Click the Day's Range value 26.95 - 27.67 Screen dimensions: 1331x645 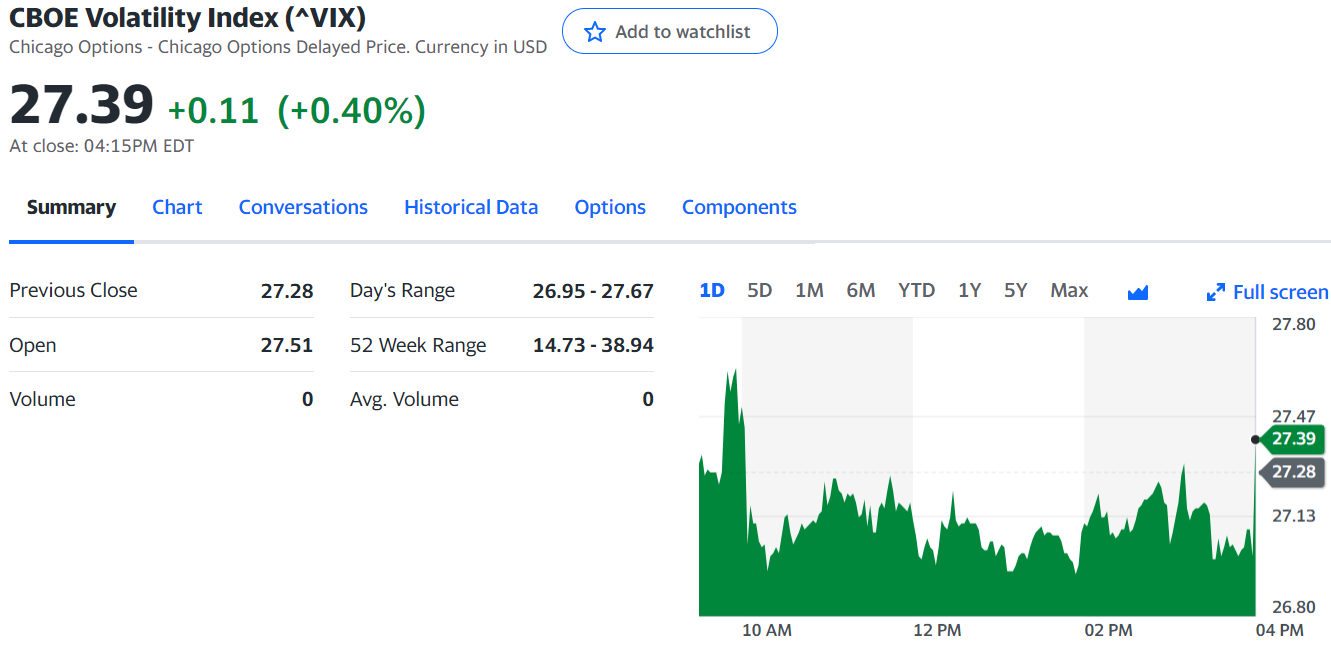[x=593, y=291]
